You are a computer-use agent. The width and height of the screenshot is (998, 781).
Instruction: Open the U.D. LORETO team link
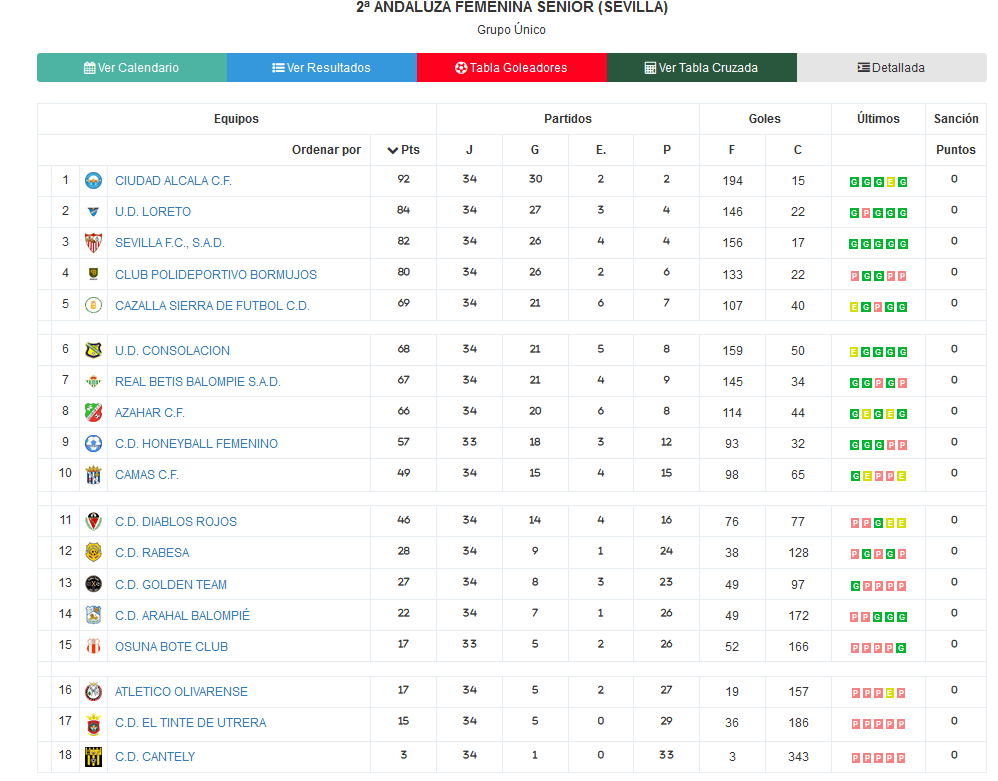153,212
